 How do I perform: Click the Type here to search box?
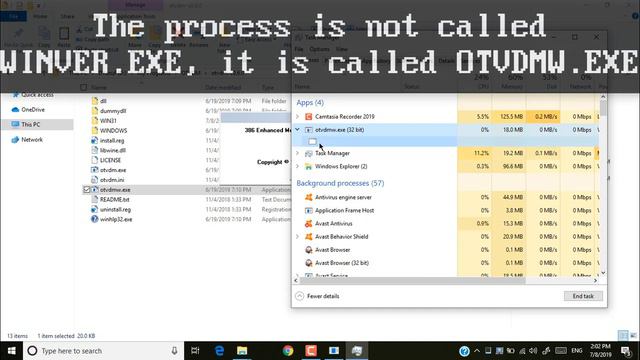104,351
